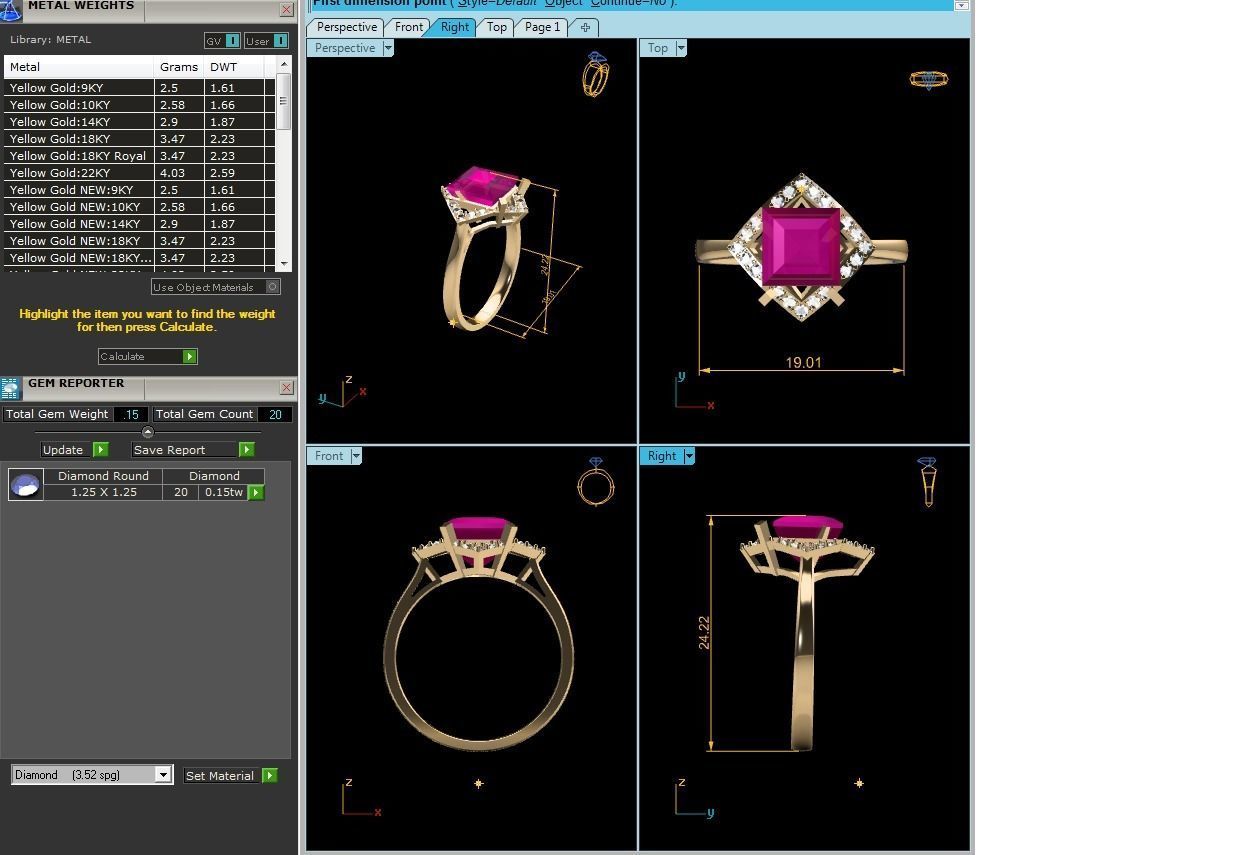This screenshot has width=1240, height=855.
Task: Select the Yellow Gold NEW:10KY row
Action: (x=139, y=207)
